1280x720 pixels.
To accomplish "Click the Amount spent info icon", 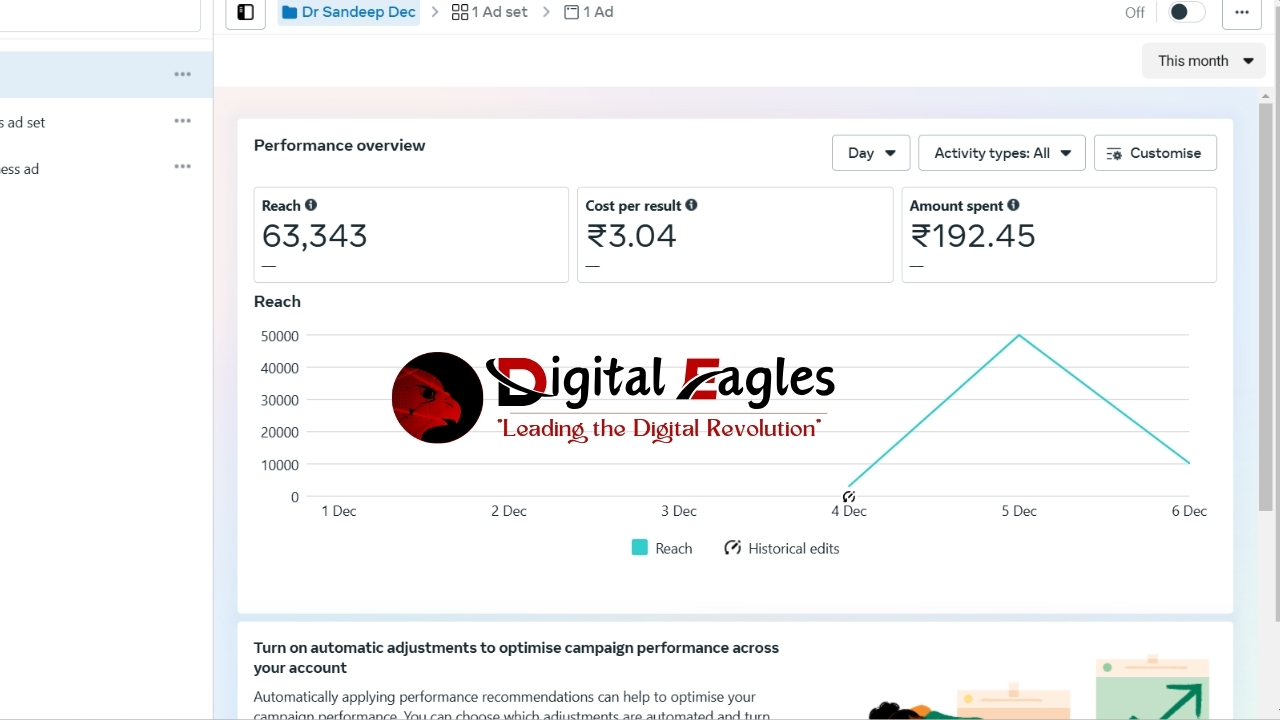I will (1013, 205).
